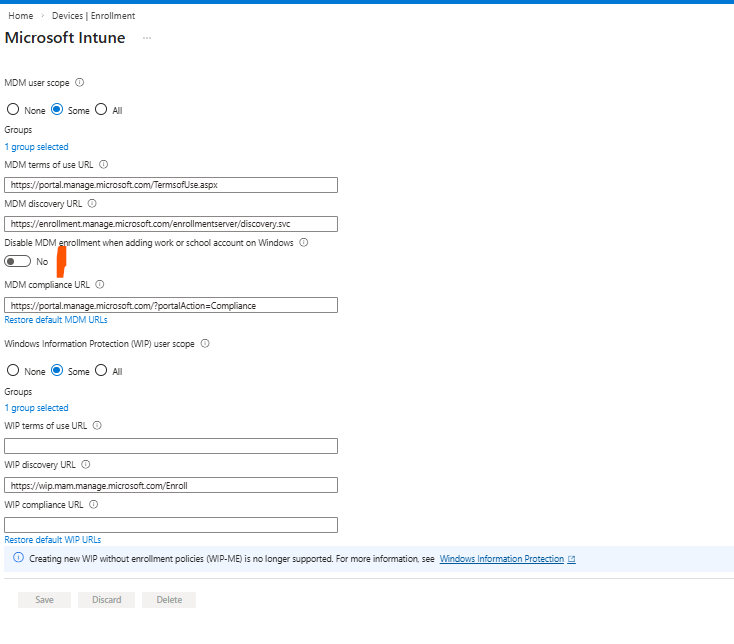The height and width of the screenshot is (644, 734).
Task: Click info icon beside WIP discovery URL
Action: click(86, 464)
